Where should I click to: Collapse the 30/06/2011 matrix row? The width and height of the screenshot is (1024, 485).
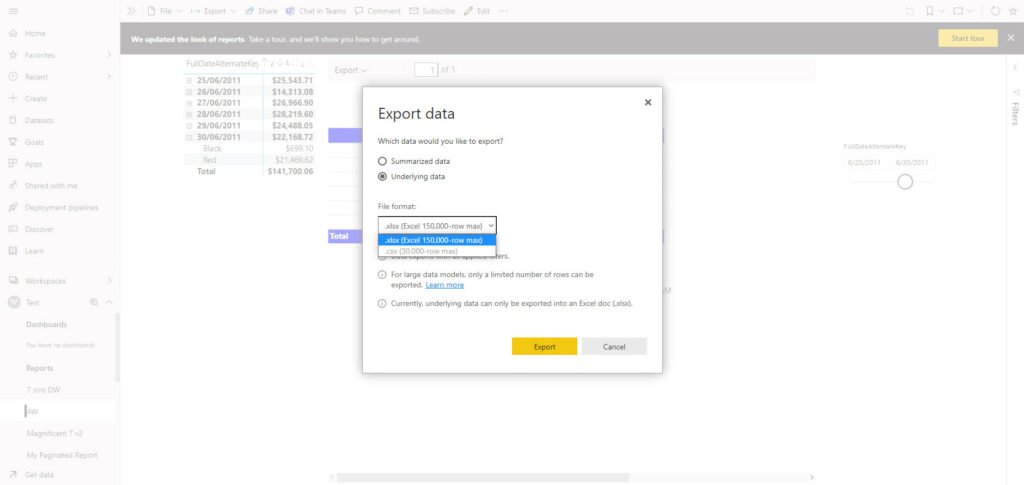tap(189, 137)
